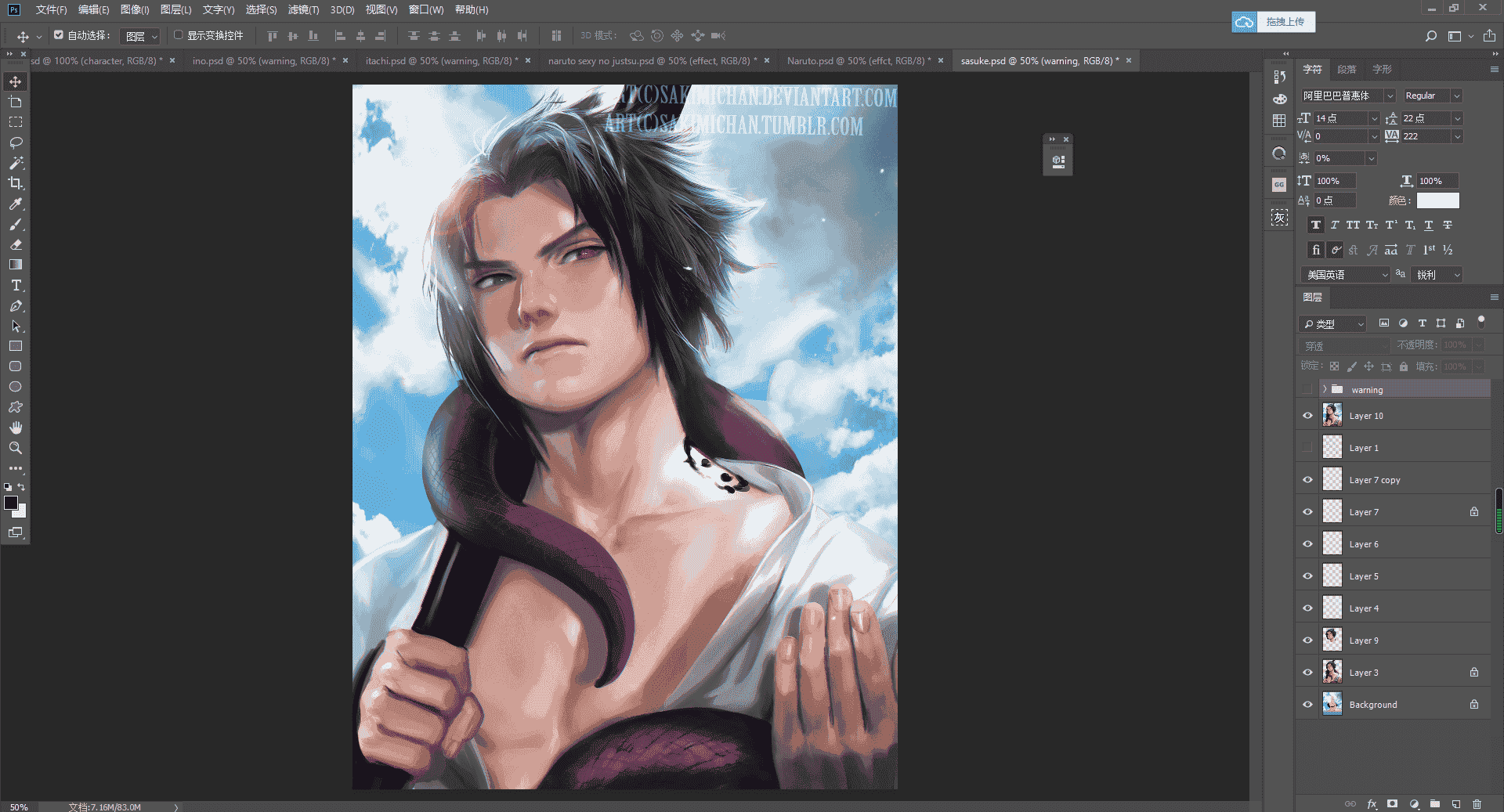Viewport: 1504px width, 812px height.
Task: Hide the Background layer eye icon
Action: click(1307, 705)
